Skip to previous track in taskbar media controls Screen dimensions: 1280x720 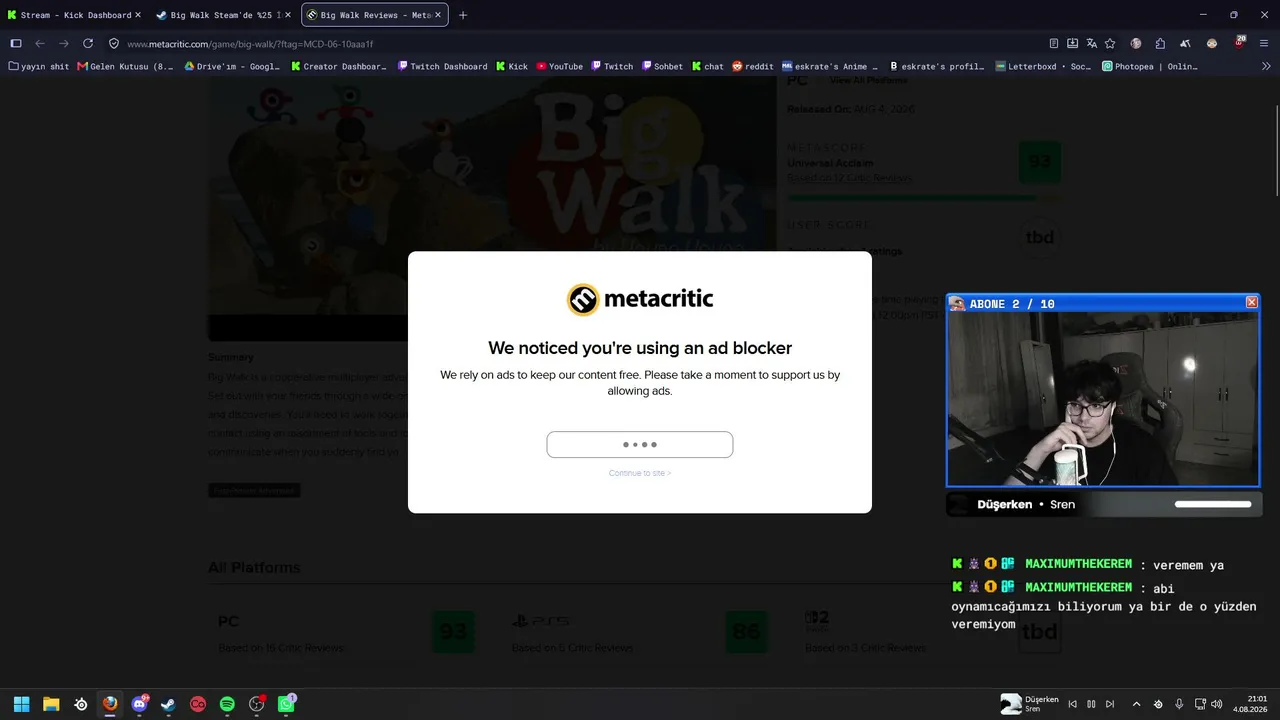tap(1073, 704)
